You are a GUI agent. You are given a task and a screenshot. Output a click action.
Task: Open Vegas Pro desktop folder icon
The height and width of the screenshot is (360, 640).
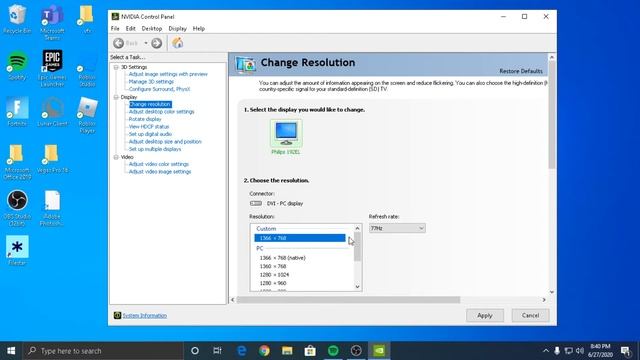point(52,159)
